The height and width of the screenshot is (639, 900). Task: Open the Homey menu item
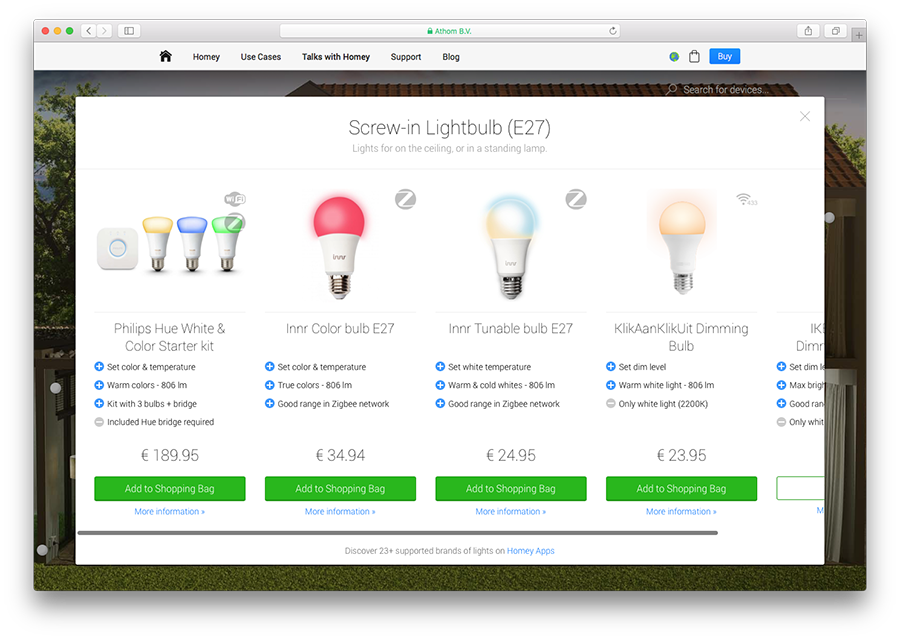click(206, 57)
